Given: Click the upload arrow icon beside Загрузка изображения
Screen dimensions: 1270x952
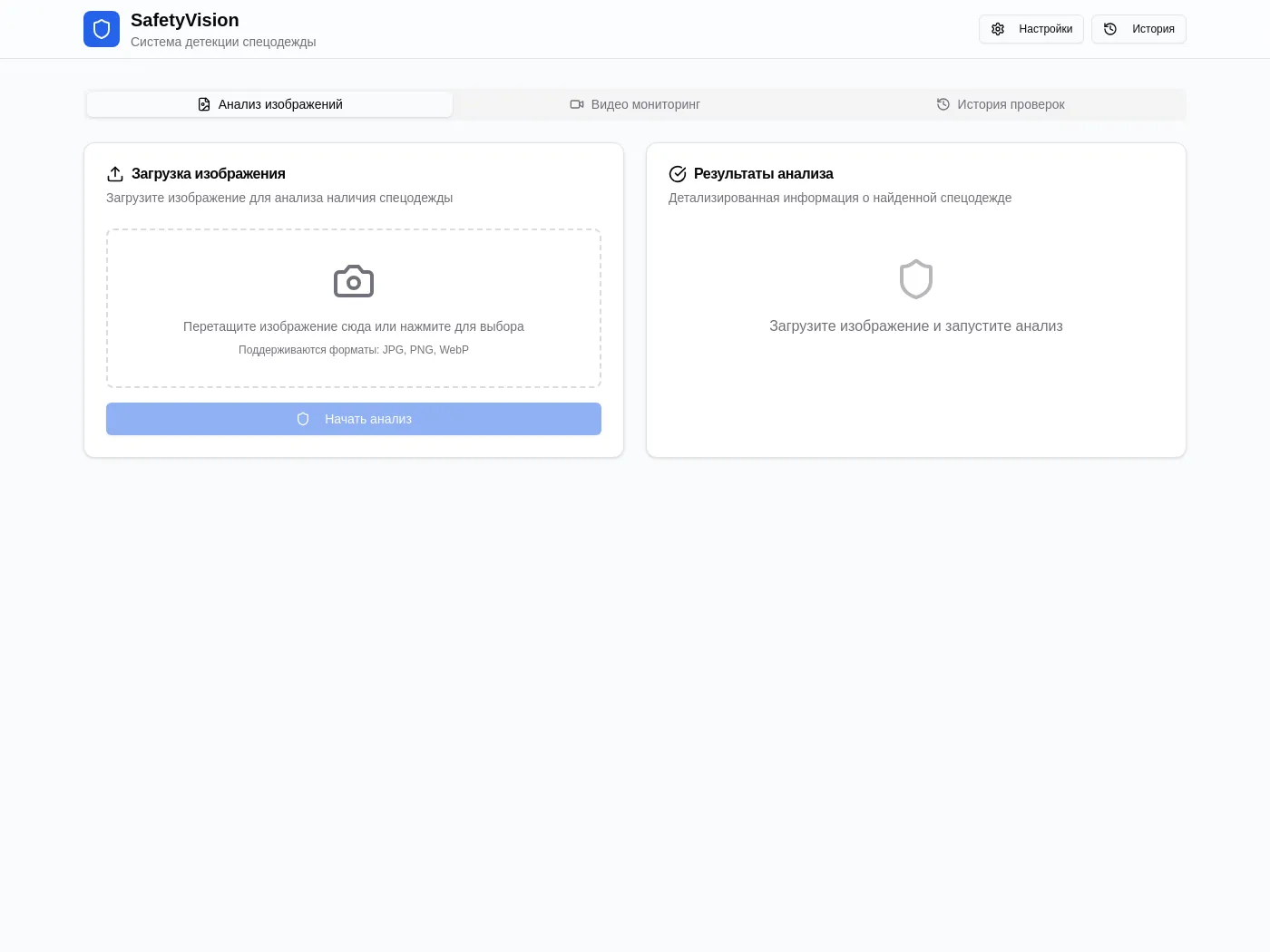Looking at the screenshot, I should [x=115, y=174].
